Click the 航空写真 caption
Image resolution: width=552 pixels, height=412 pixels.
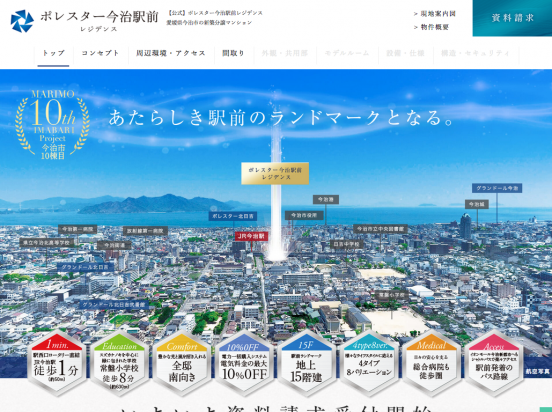pos(537,371)
